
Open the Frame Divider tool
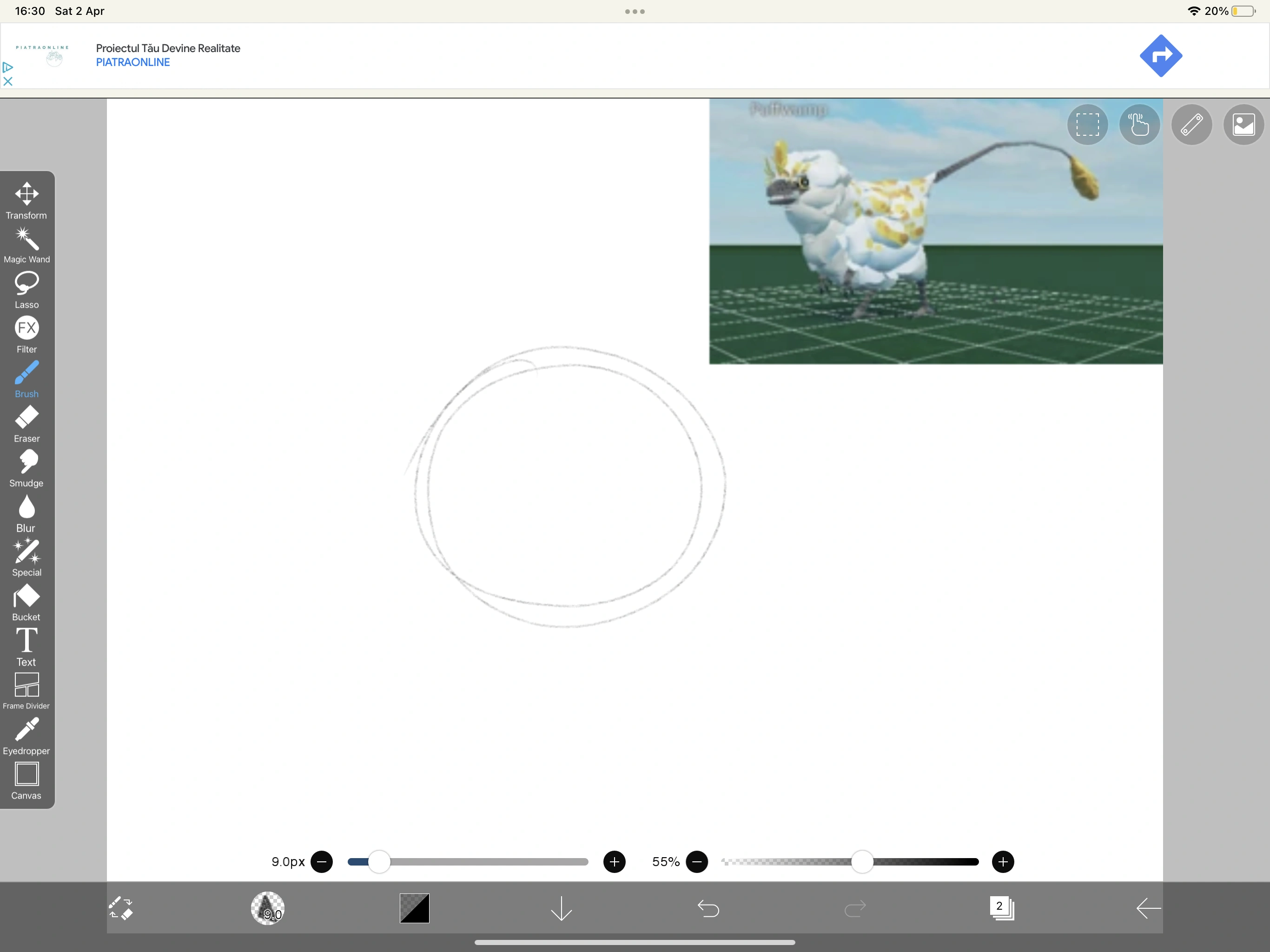coord(26,691)
